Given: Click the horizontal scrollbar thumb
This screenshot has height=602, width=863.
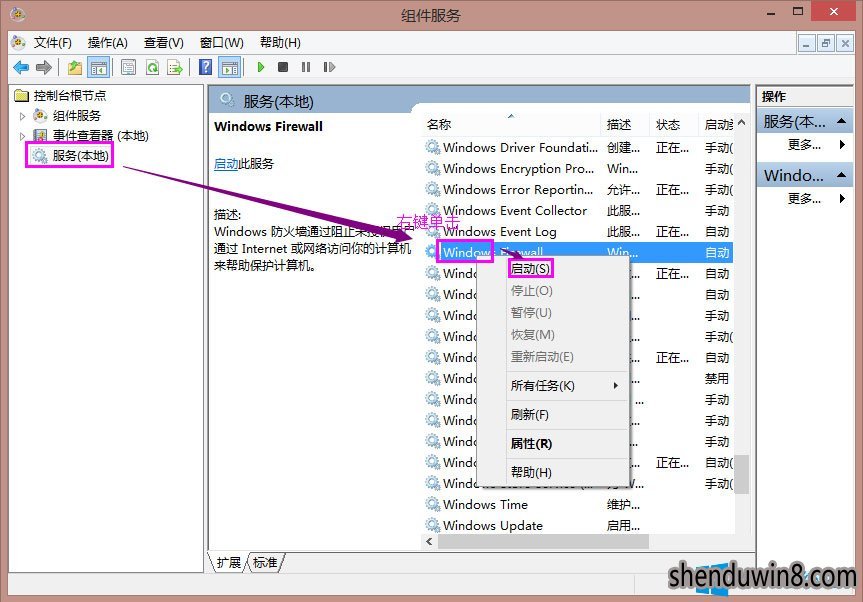Looking at the screenshot, I should (x=543, y=541).
